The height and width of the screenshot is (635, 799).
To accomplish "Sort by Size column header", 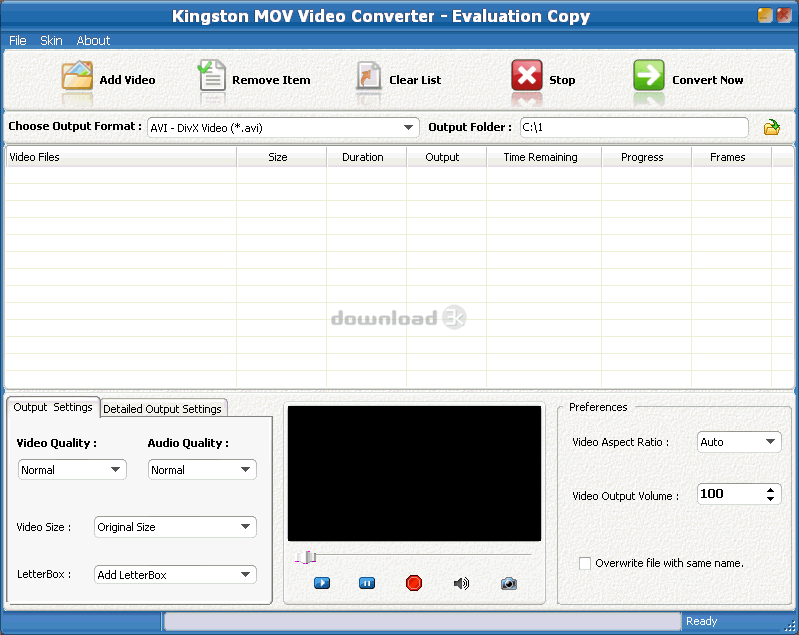I will click(x=281, y=157).
